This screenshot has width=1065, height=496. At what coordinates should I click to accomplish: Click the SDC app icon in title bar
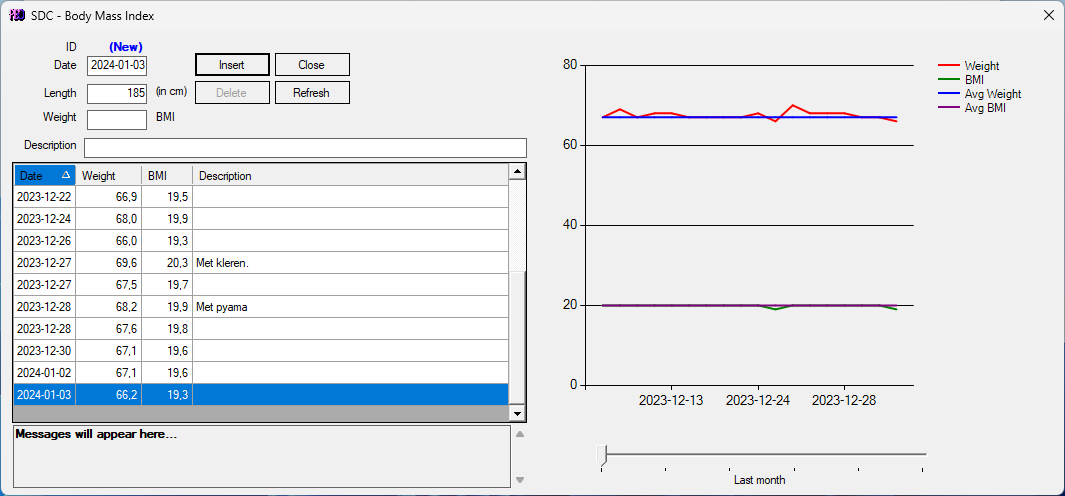click(17, 15)
